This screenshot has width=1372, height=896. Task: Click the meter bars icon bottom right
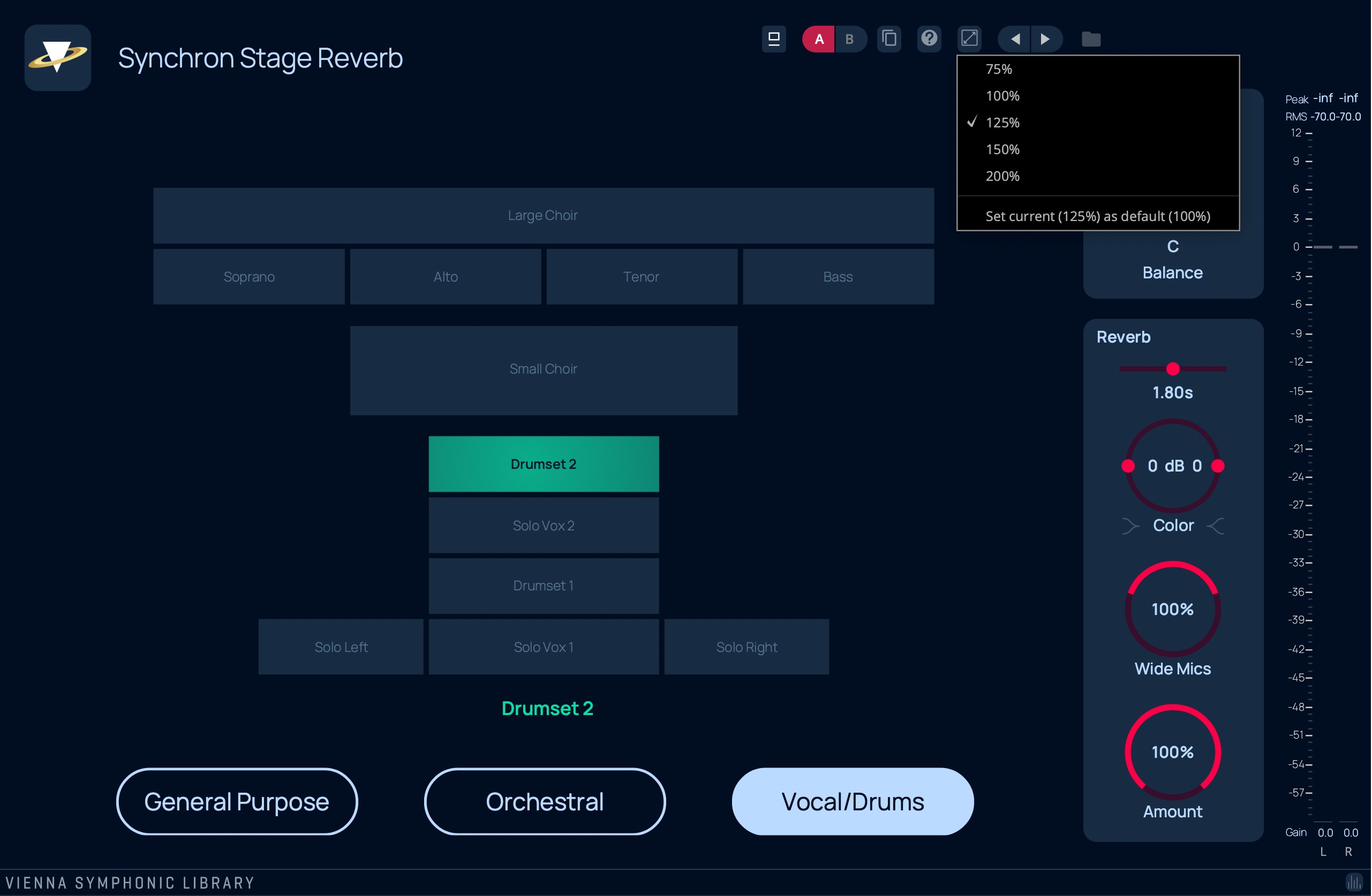(1354, 882)
